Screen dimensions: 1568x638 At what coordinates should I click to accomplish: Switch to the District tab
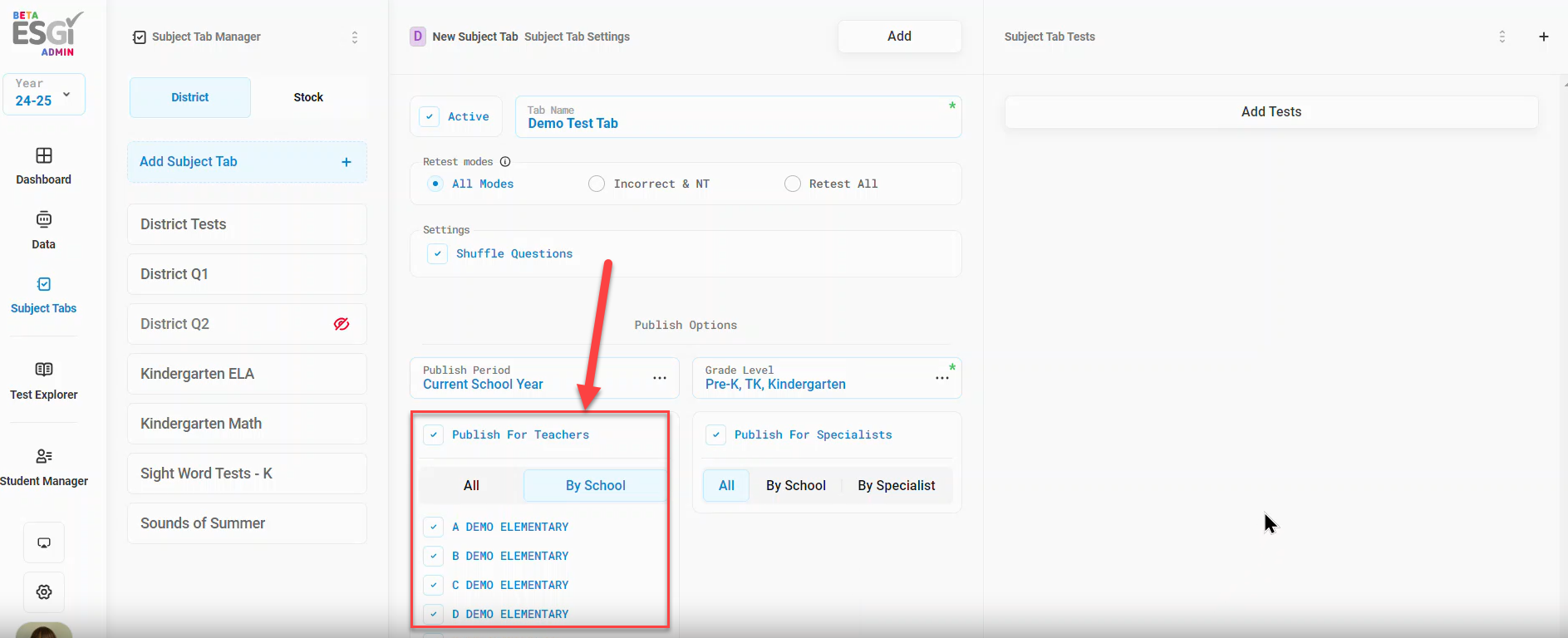(190, 97)
